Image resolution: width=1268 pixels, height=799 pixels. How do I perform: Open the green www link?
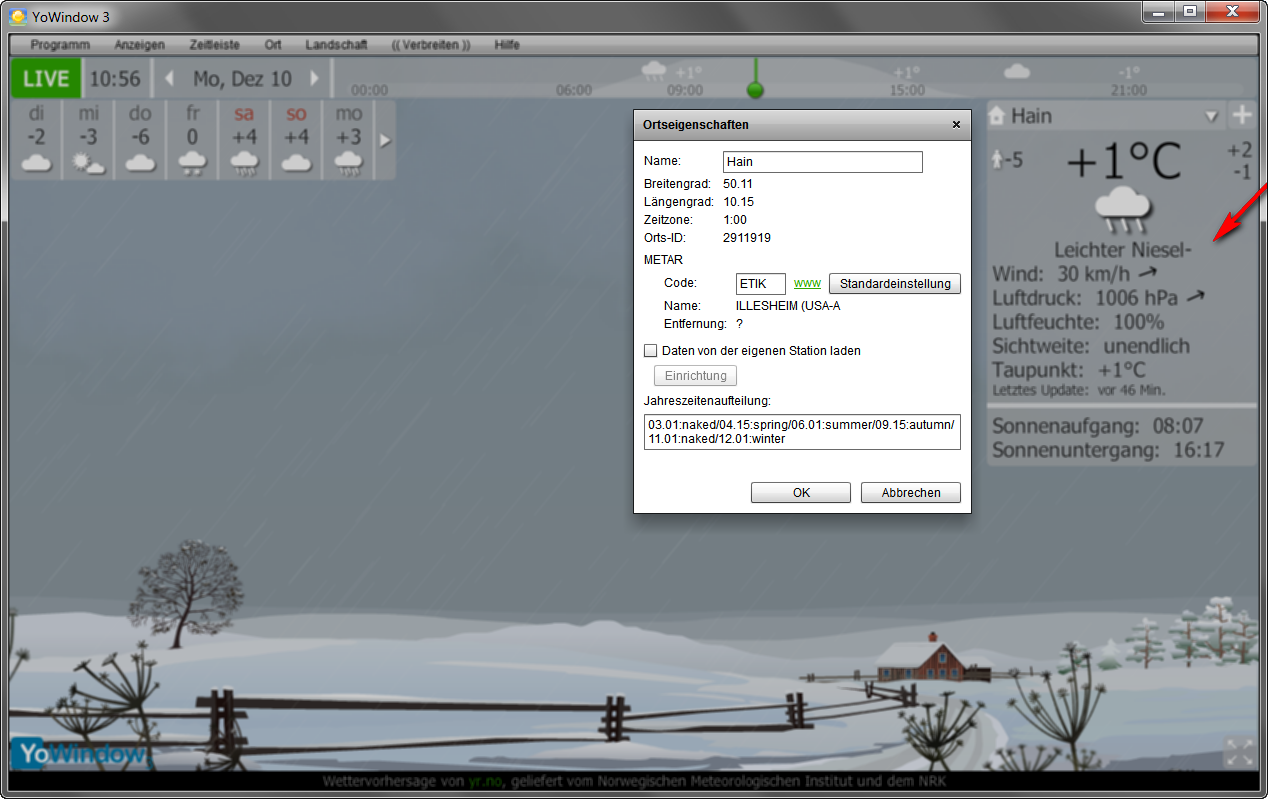point(807,283)
